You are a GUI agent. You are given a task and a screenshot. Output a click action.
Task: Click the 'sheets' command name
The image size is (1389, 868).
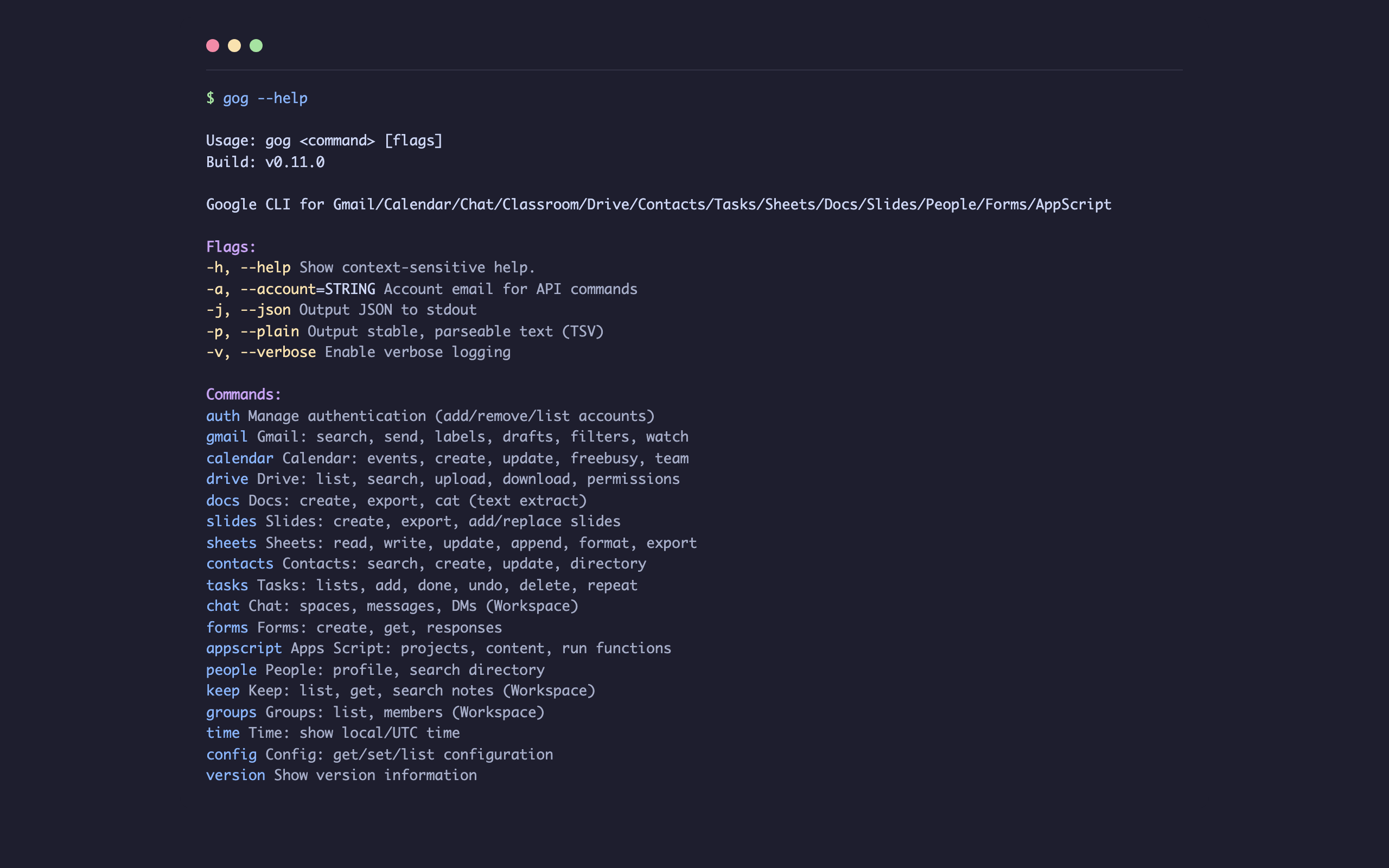click(x=231, y=542)
